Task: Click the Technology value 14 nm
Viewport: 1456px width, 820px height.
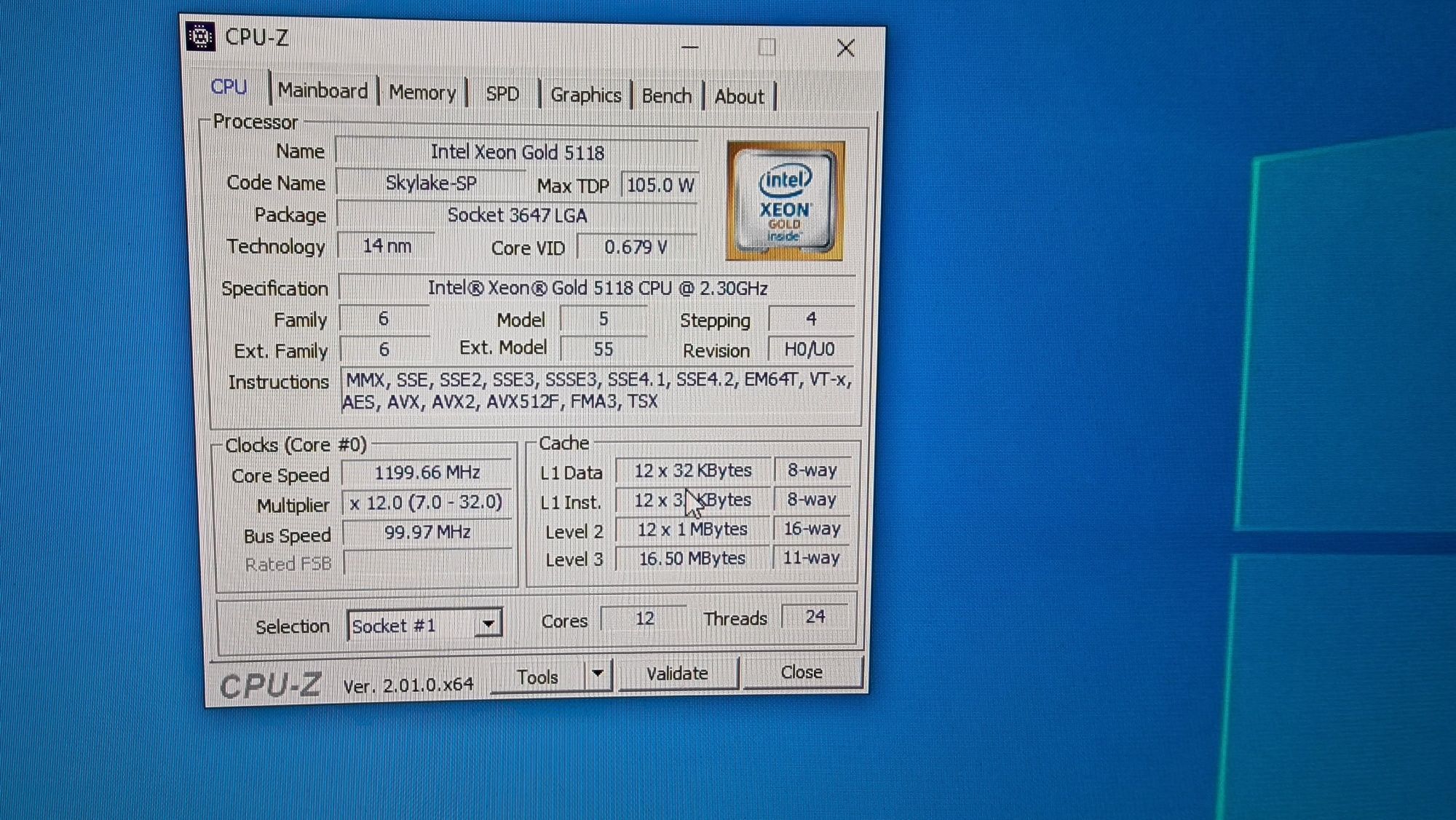Action: click(387, 246)
